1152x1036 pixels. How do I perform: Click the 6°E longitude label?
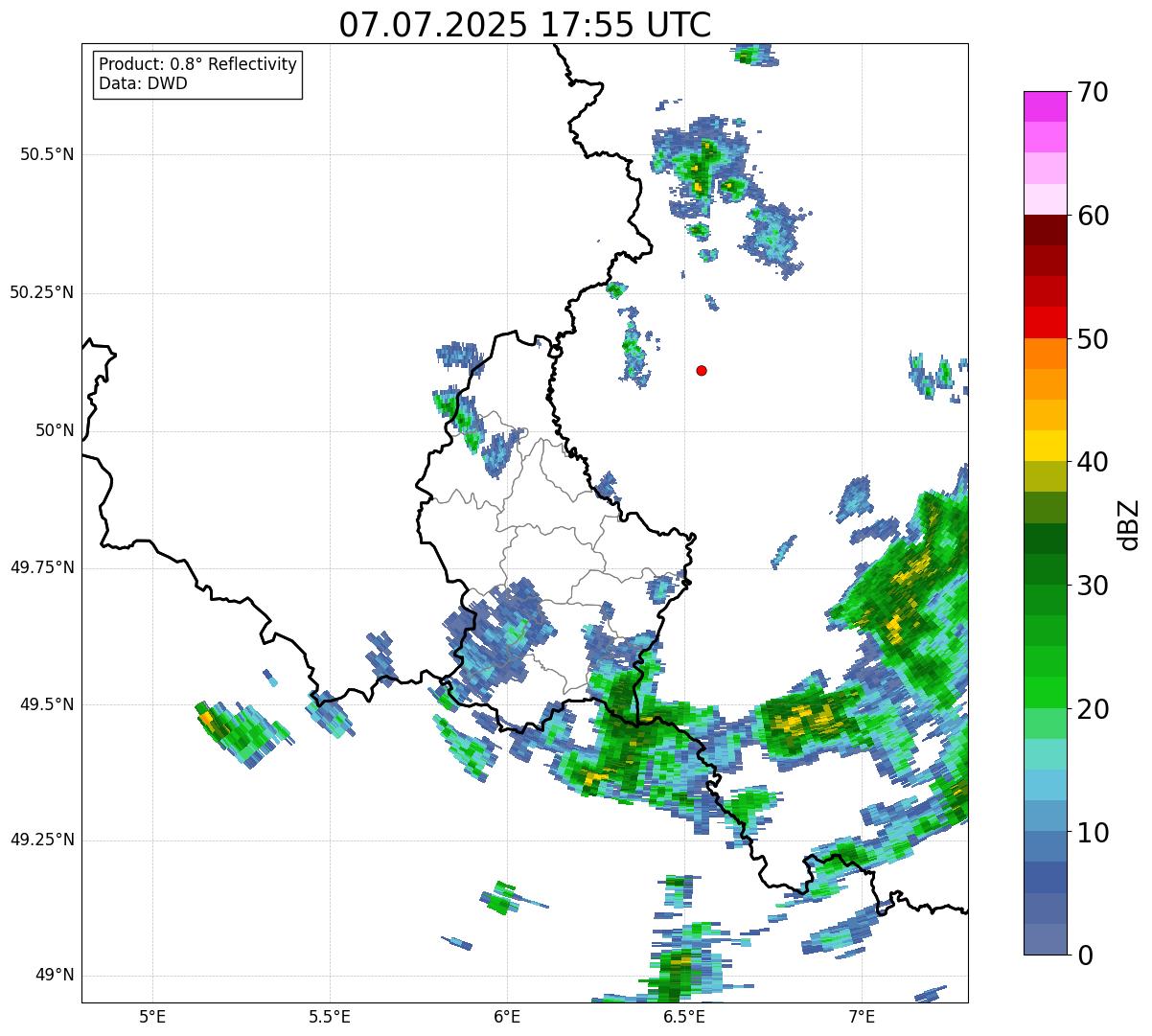(507, 1016)
